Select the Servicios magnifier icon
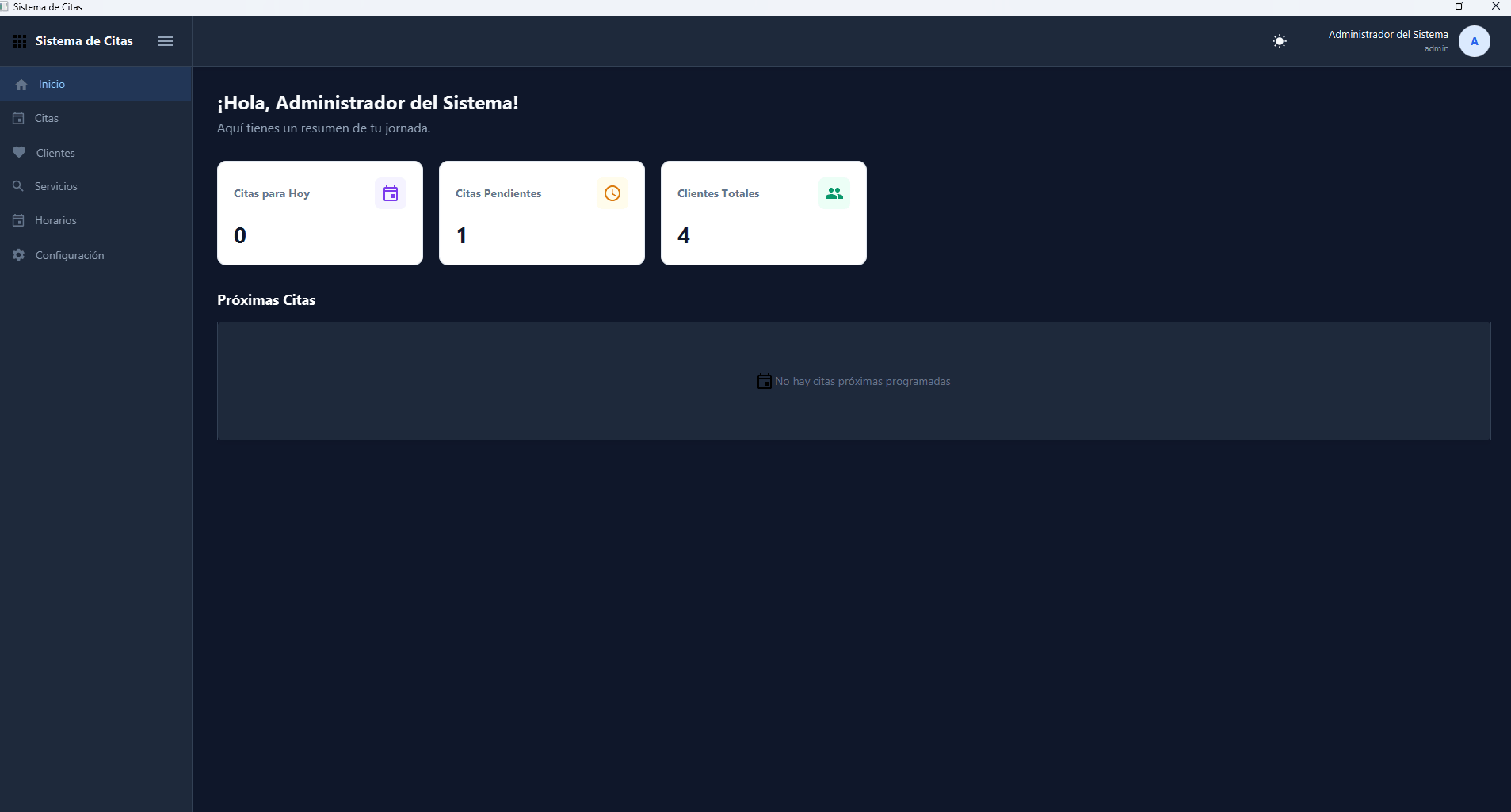 tap(18, 186)
